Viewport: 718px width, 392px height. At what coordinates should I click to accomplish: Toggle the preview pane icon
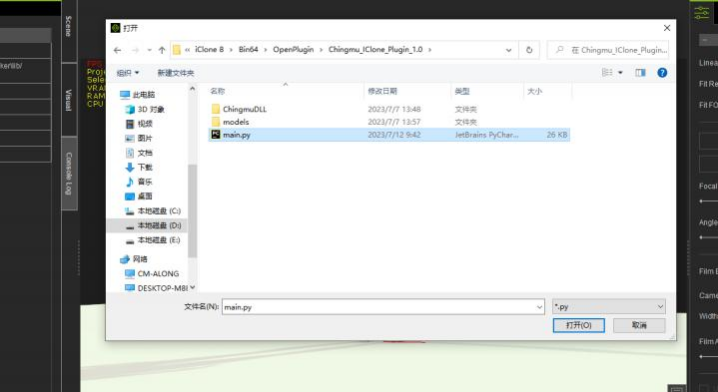(x=640, y=72)
